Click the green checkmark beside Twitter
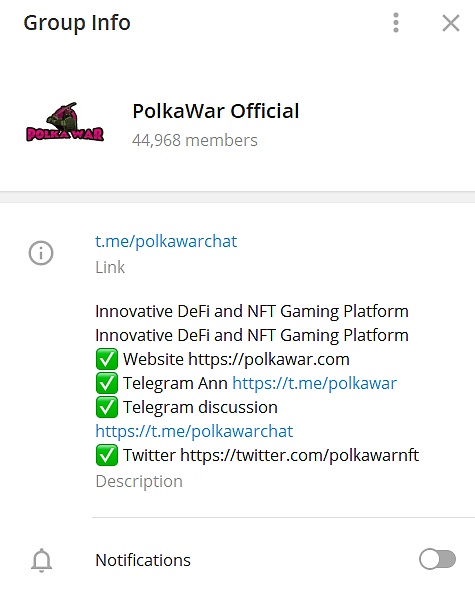The image size is (475, 592). coord(106,455)
